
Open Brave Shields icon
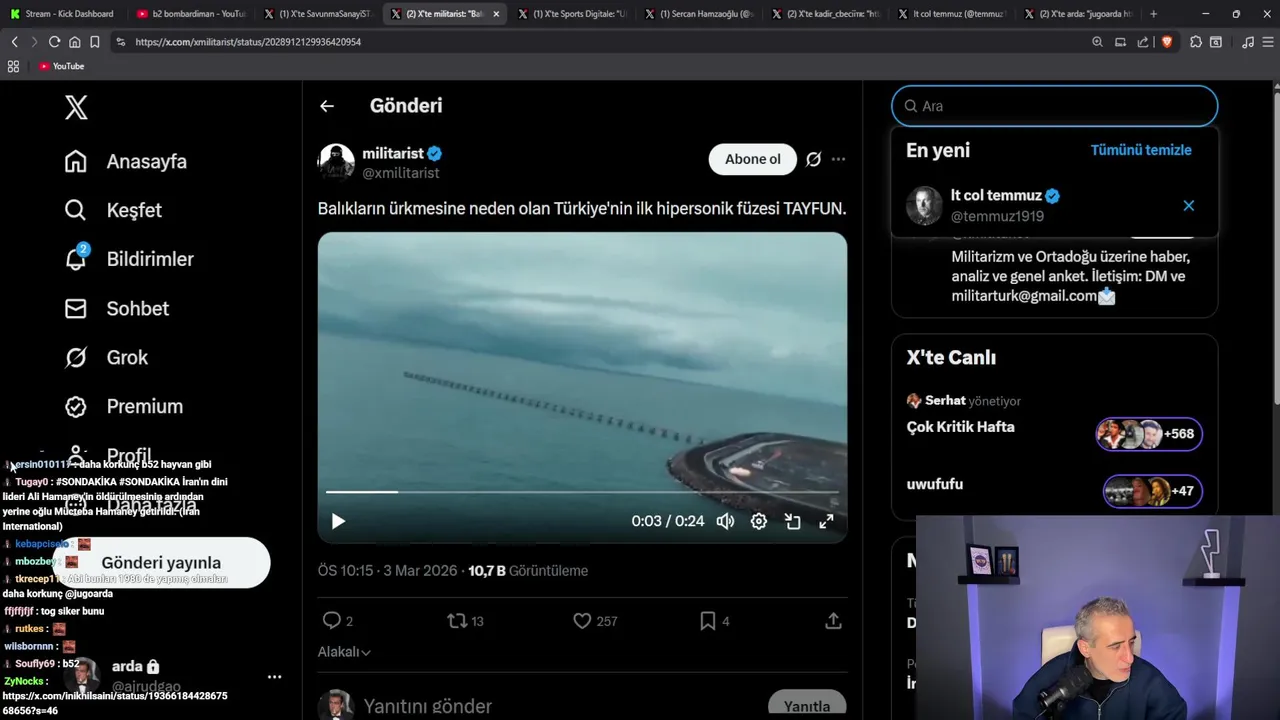(1166, 42)
